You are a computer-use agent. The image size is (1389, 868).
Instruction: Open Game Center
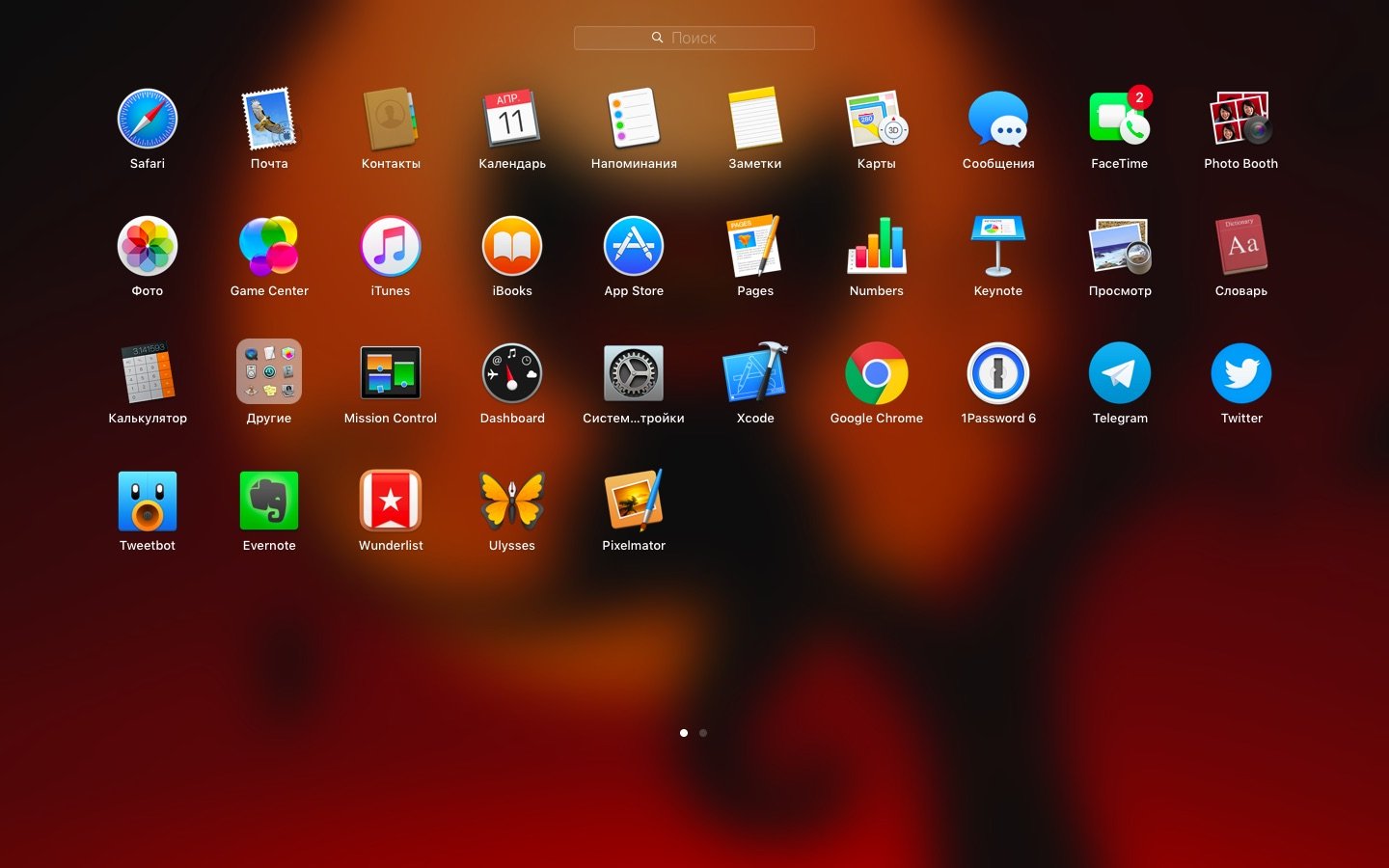[x=269, y=247]
